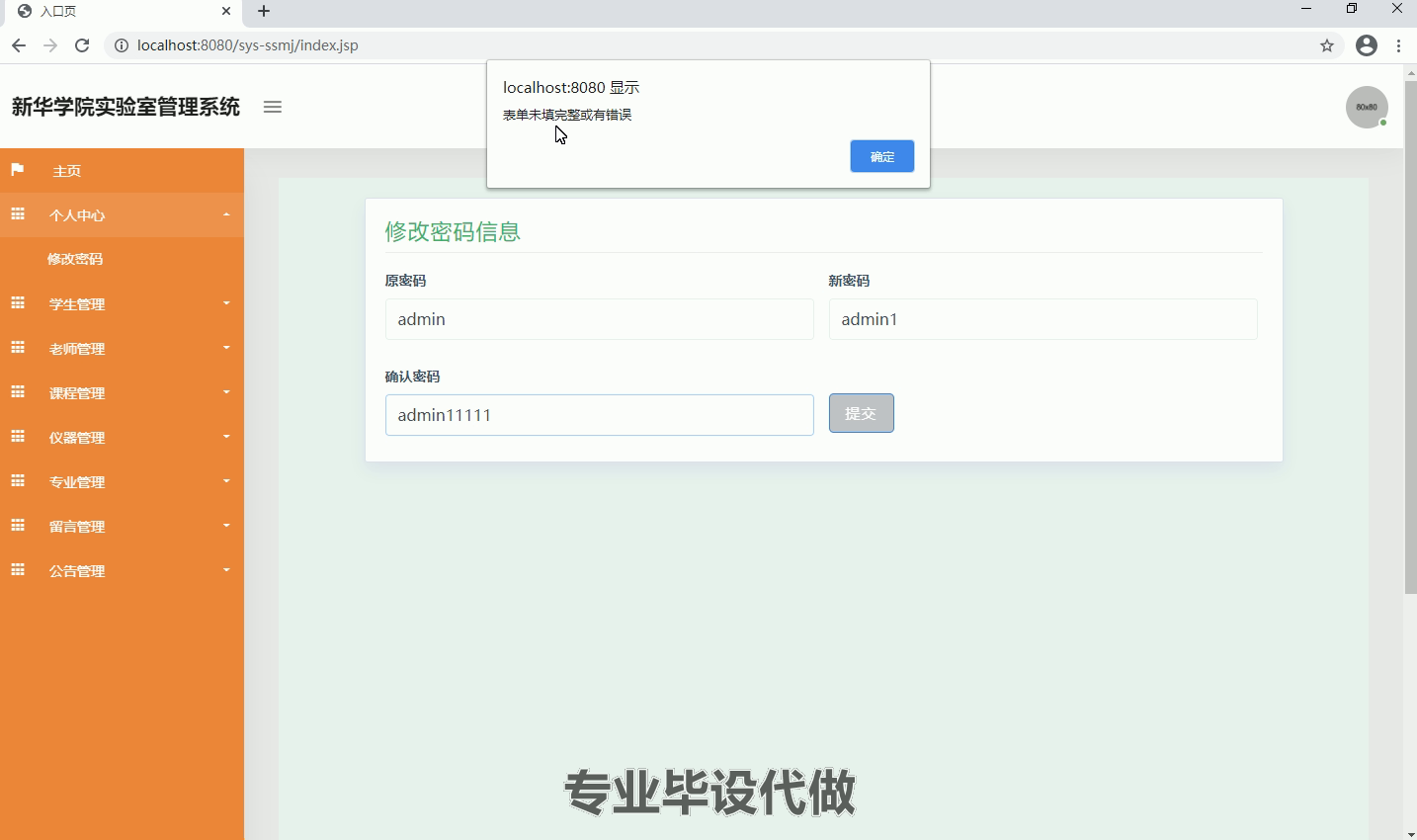Screen dimensions: 1417x840
Task: Click the flag icon beside 主页
Action: [17, 170]
